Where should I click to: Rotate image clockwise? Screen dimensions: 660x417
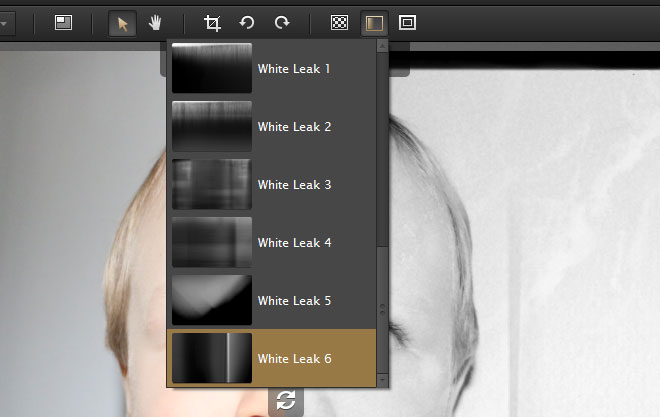point(282,22)
